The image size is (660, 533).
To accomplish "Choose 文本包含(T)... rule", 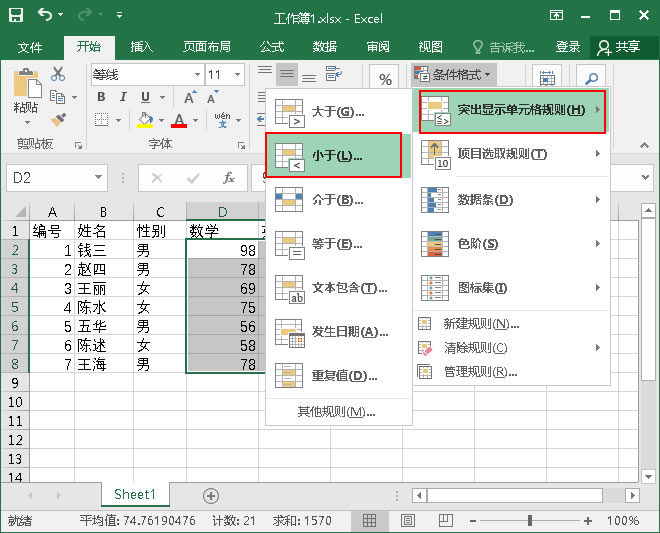I will pos(338,288).
